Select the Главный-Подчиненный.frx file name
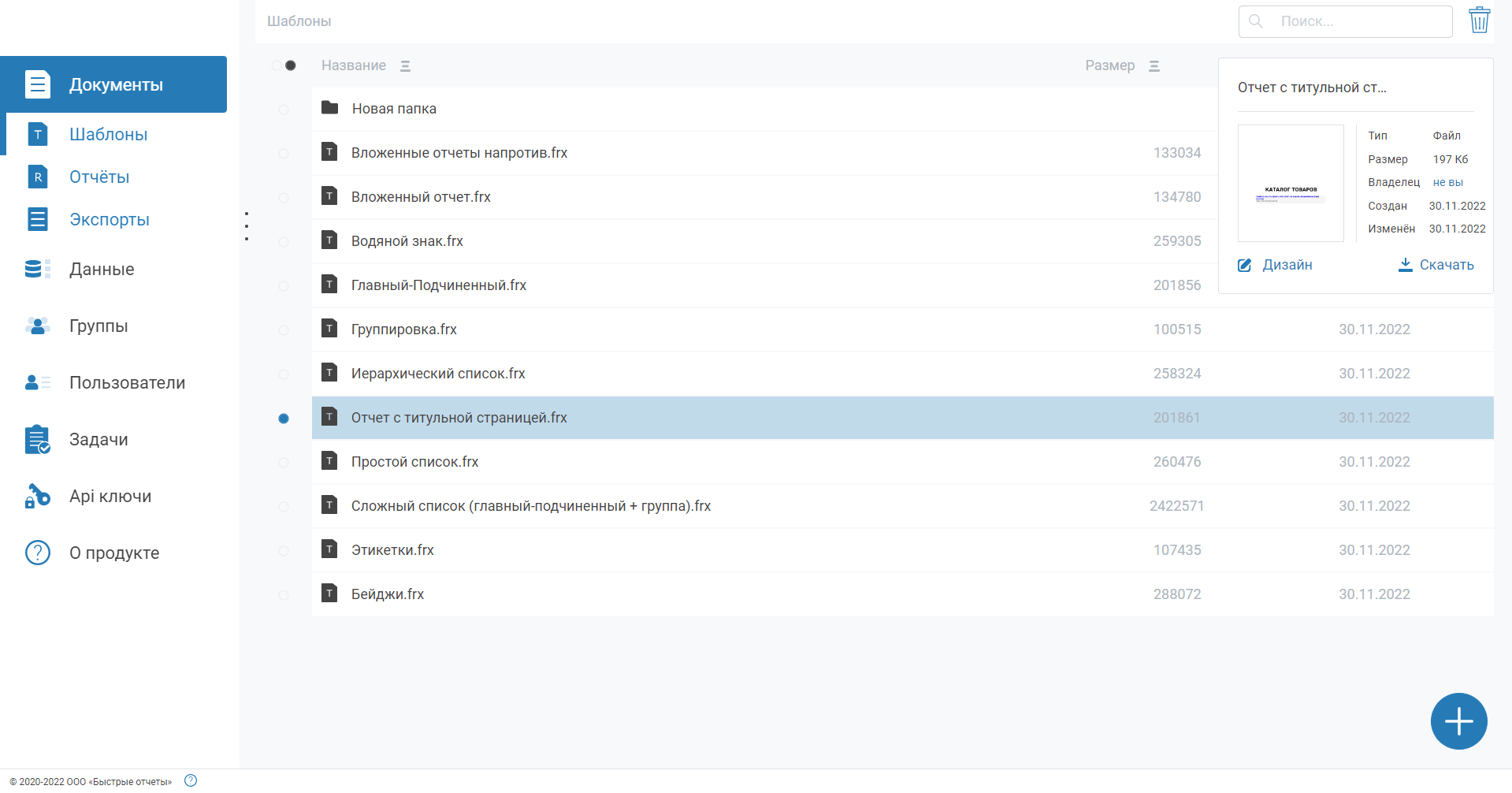The height and width of the screenshot is (793, 1512). coord(439,285)
